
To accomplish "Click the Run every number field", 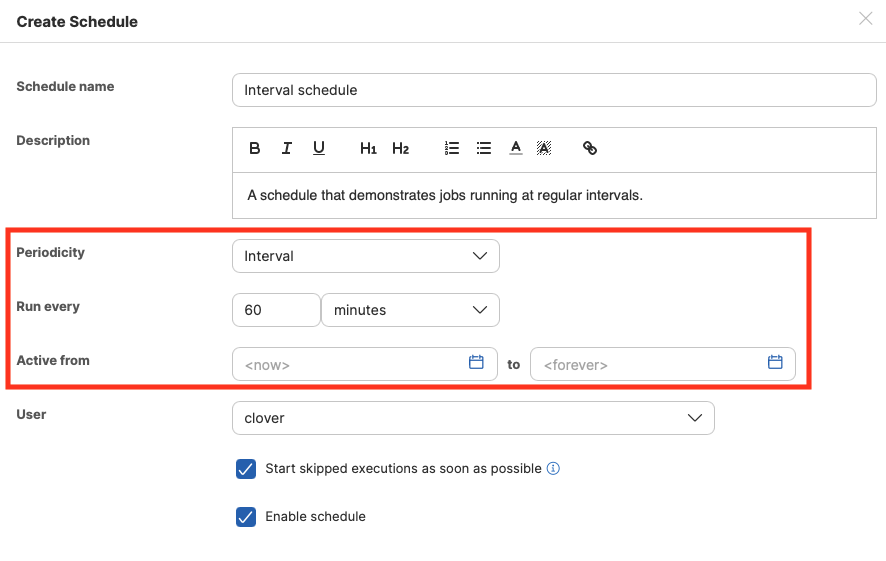I will point(275,310).
